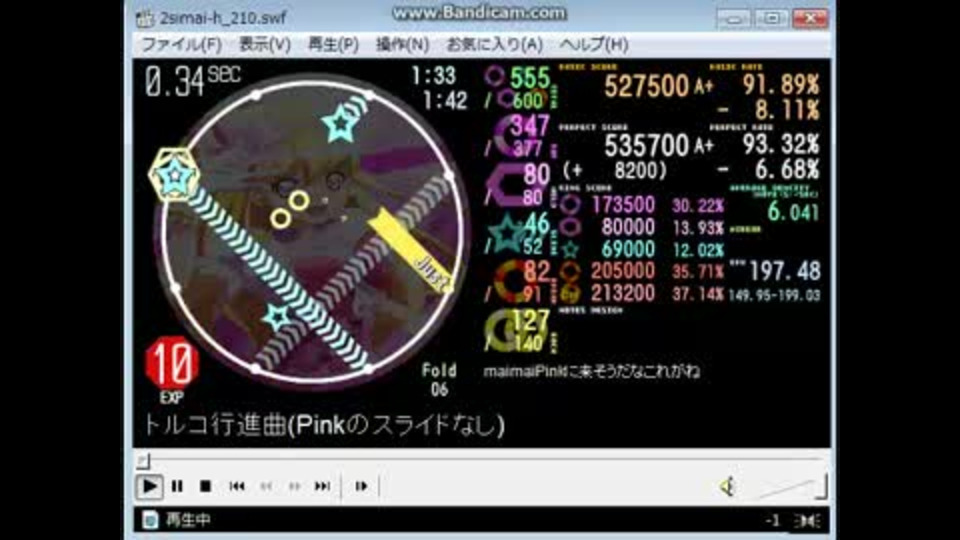Click the perfect score 535700
Screen dimensions: 960x540
pos(646,145)
